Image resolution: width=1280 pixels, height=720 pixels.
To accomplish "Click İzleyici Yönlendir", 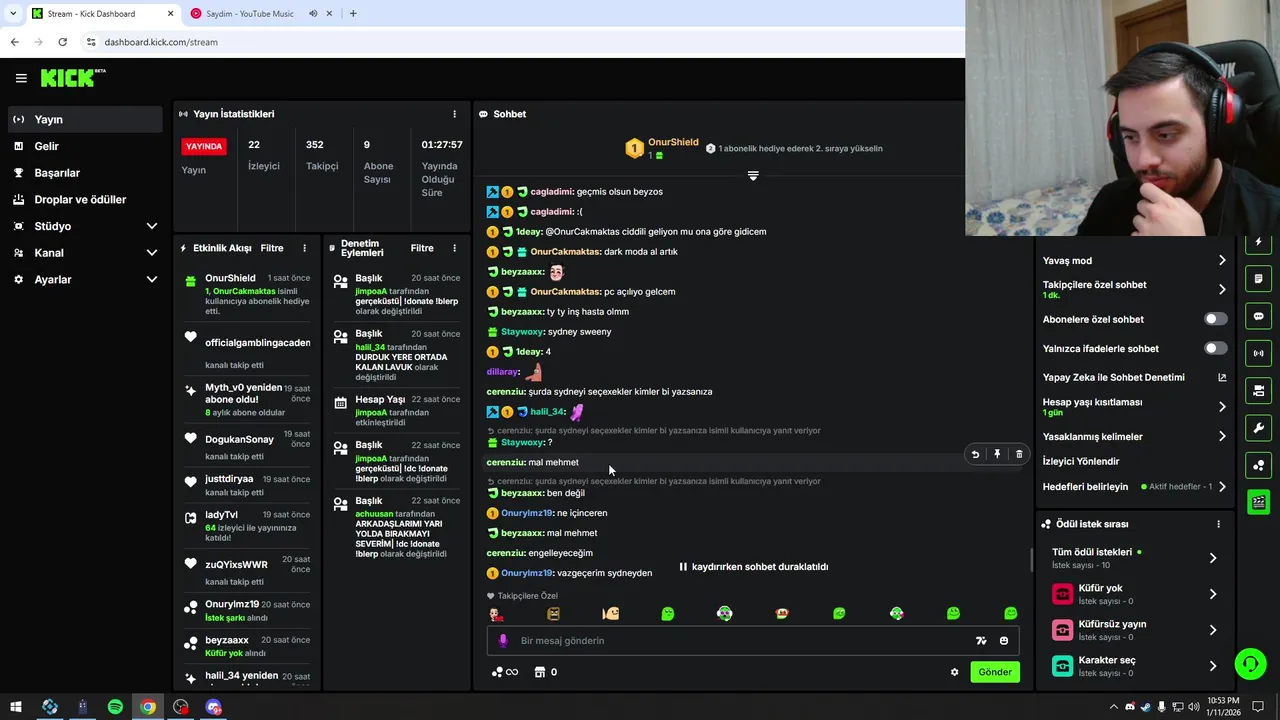I will click(1081, 461).
